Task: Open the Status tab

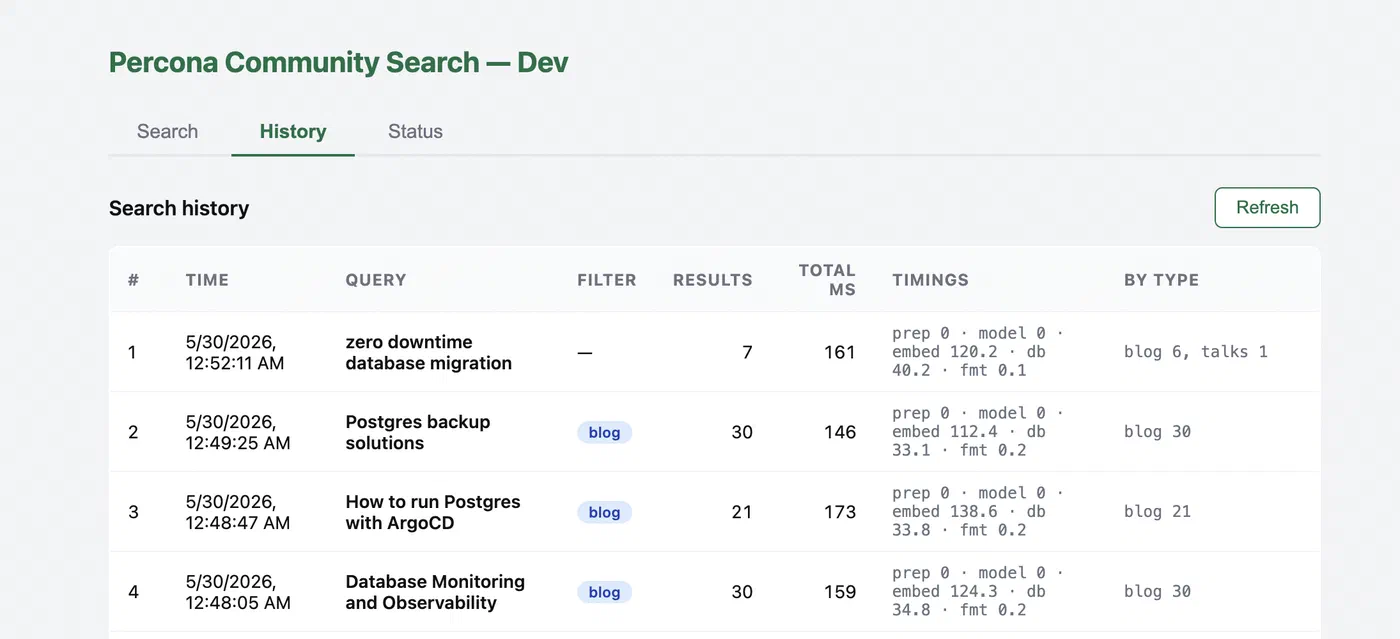Action: 415,131
